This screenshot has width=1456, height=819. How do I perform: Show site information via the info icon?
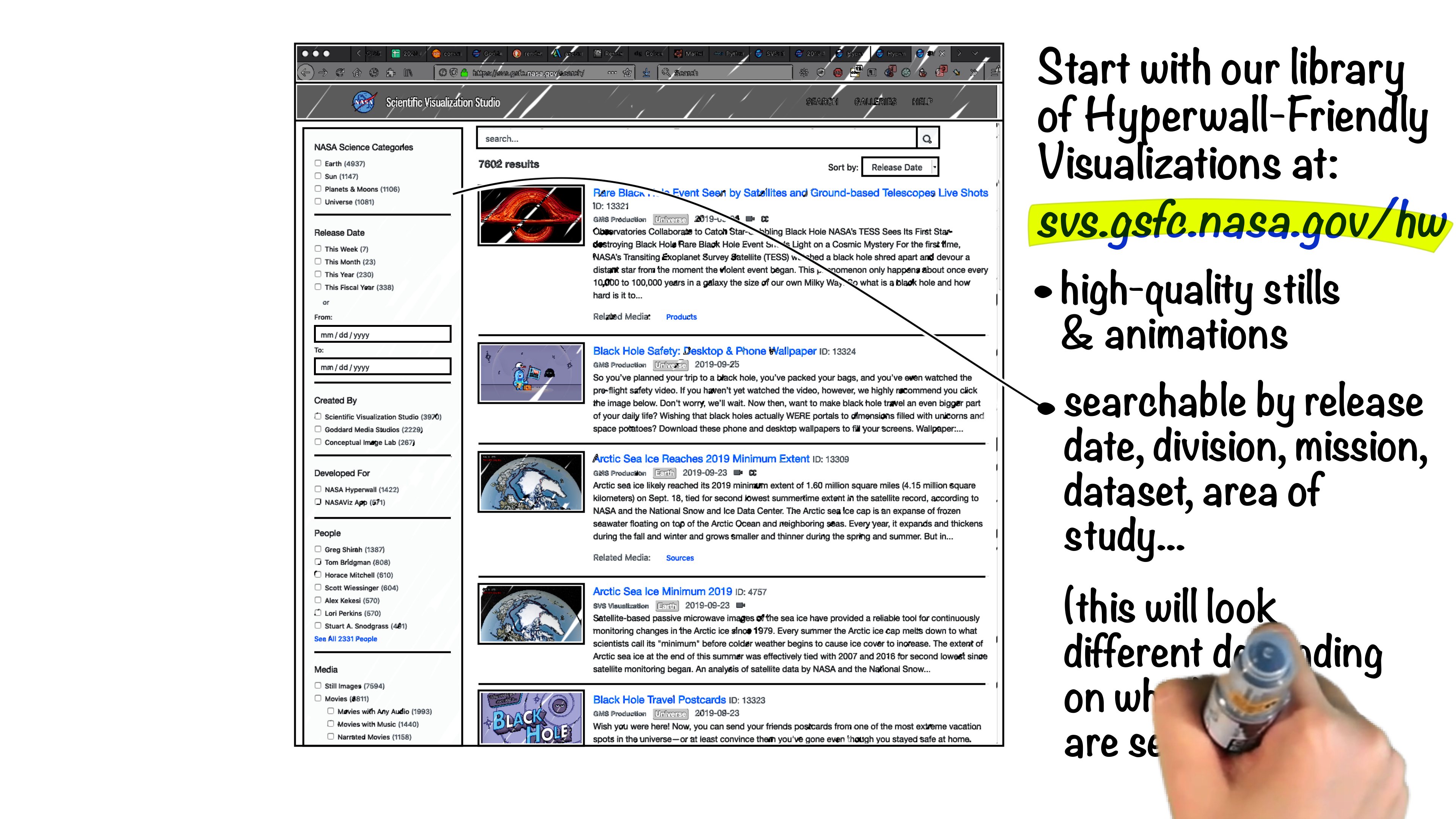pos(442,72)
